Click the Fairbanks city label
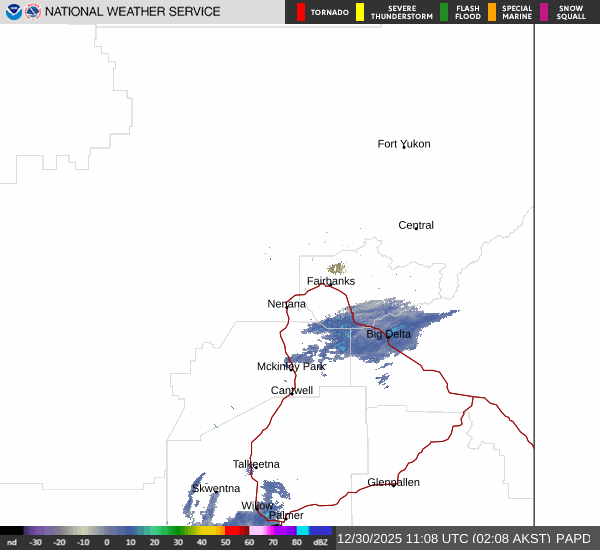The height and width of the screenshot is (550, 600). (330, 281)
